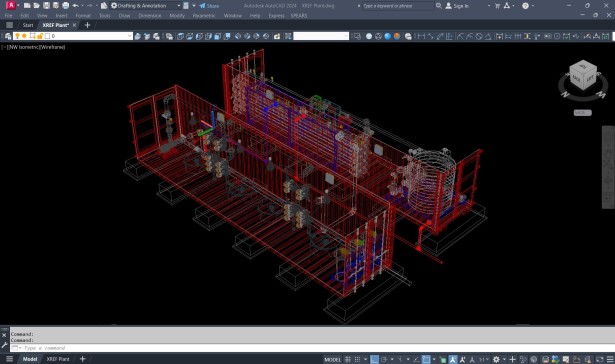Image resolution: width=615 pixels, height=364 pixels.
Task: Toggle the highlighted Annotation Visibility icon in status bar
Action: click(453, 359)
